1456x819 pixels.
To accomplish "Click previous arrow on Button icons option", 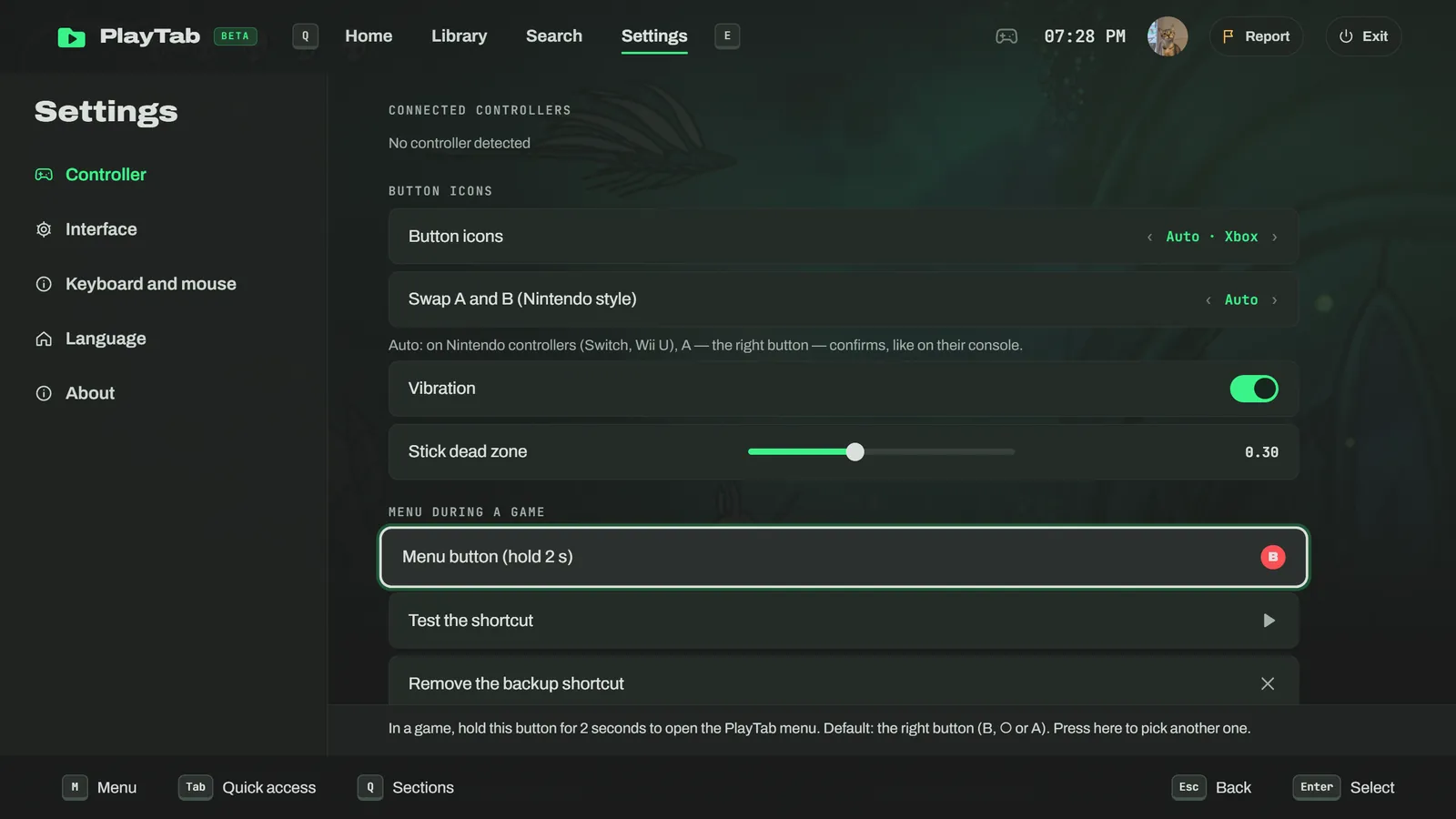I will pos(1150,238).
